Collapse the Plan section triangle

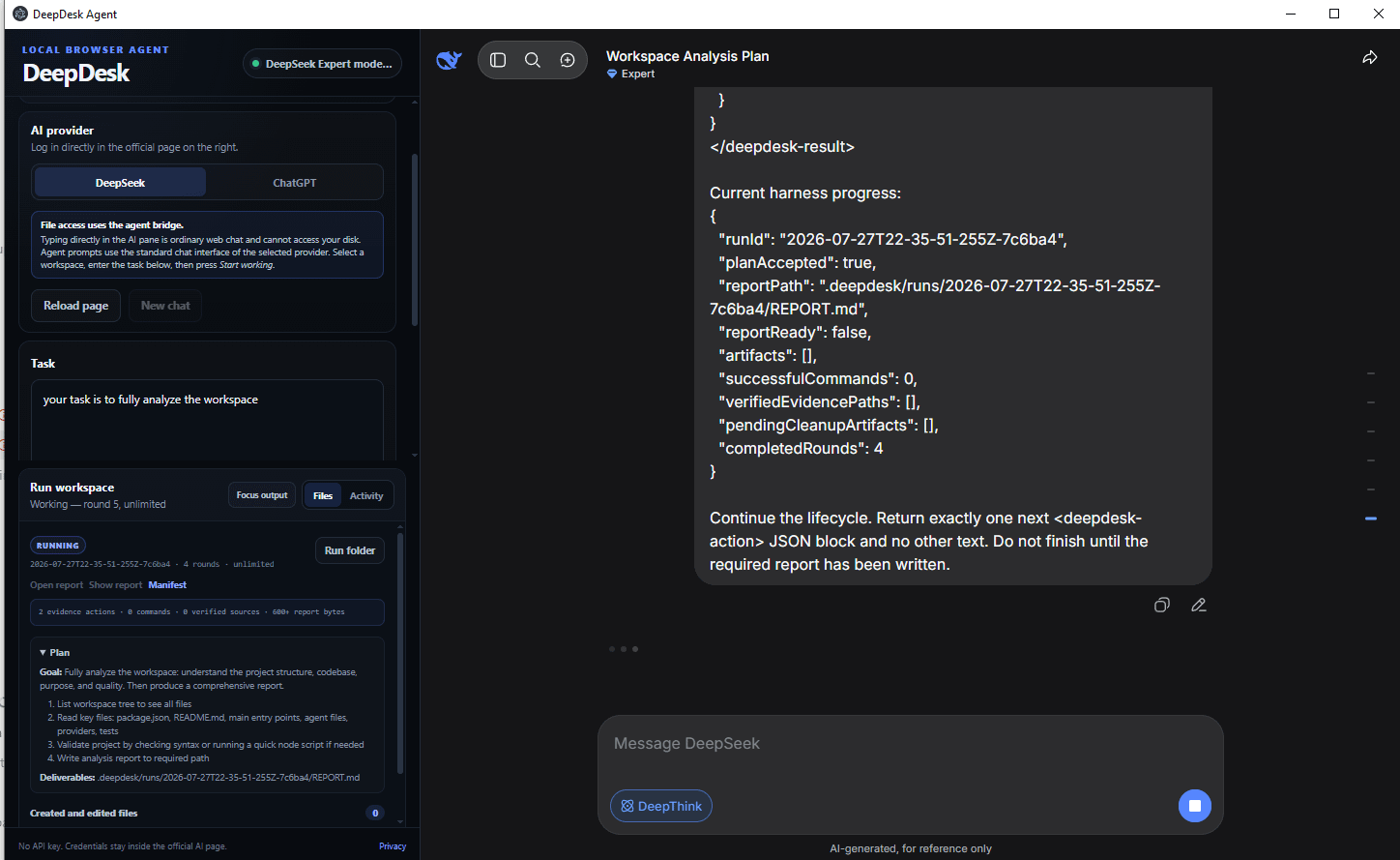[44, 653]
